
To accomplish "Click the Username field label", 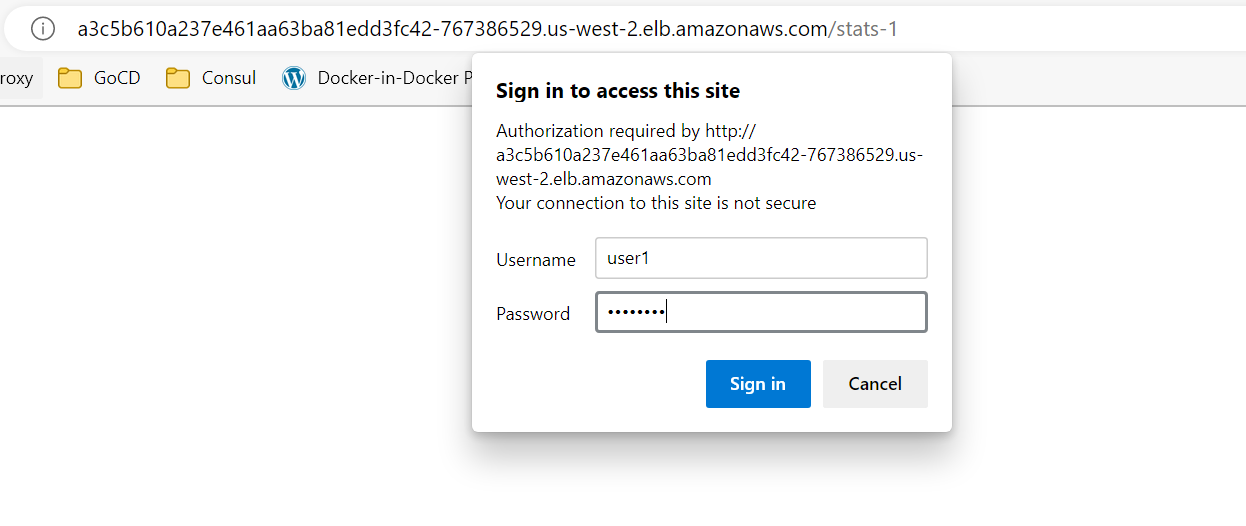I will (536, 260).
